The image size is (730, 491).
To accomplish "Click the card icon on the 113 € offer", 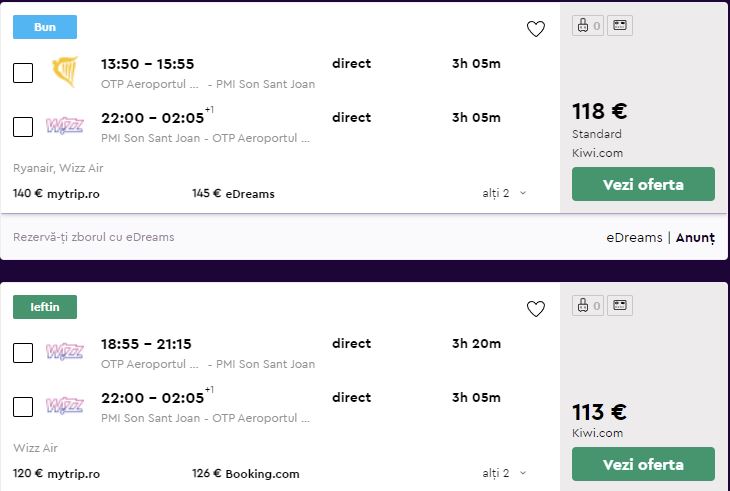I will tap(620, 306).
